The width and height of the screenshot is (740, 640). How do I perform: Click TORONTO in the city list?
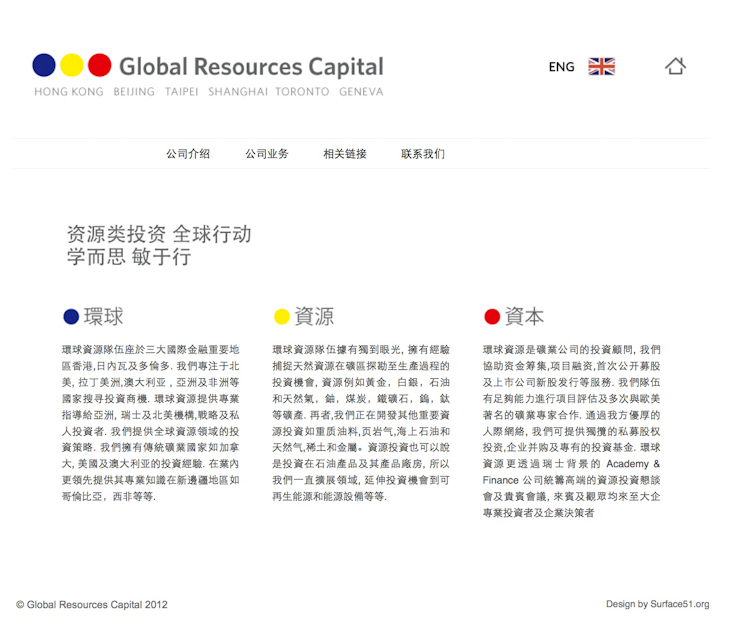pyautogui.click(x=303, y=92)
